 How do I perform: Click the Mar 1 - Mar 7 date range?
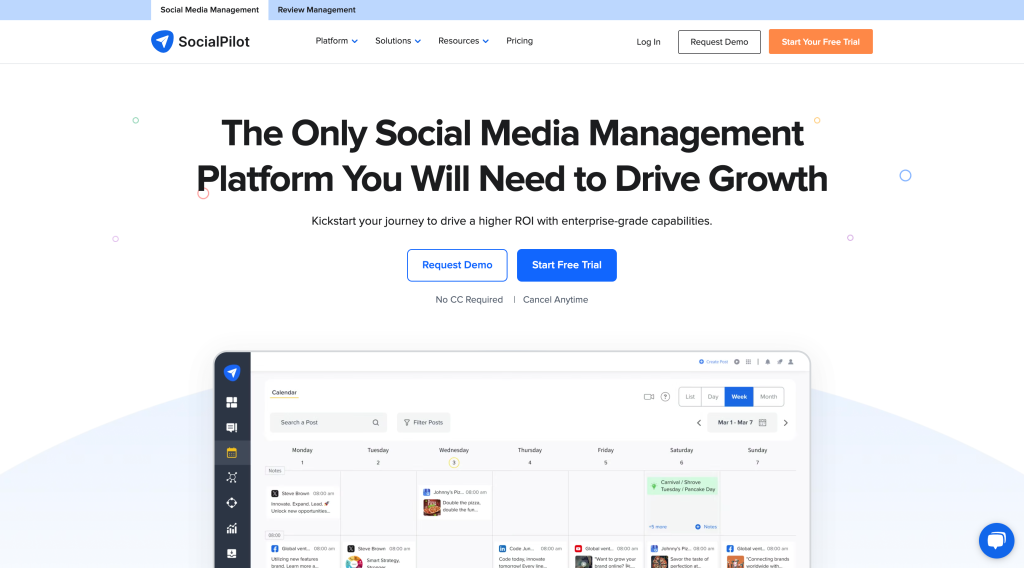coord(742,422)
